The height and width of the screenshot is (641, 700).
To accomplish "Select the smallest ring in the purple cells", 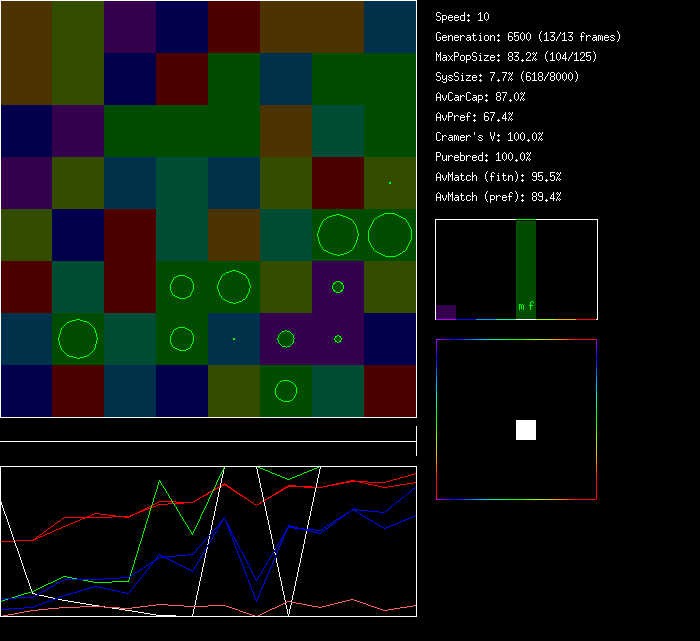I will click(x=338, y=339).
